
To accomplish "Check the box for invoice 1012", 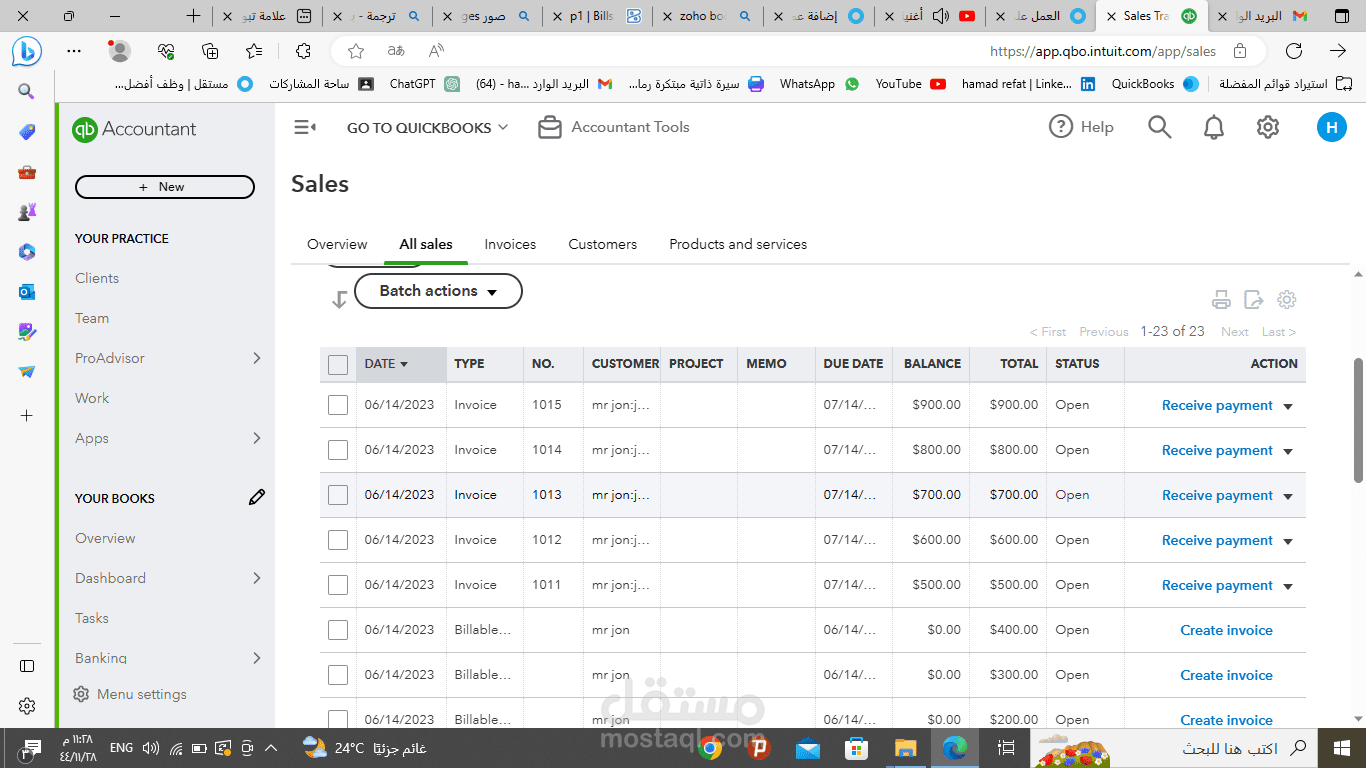I will (x=338, y=540).
